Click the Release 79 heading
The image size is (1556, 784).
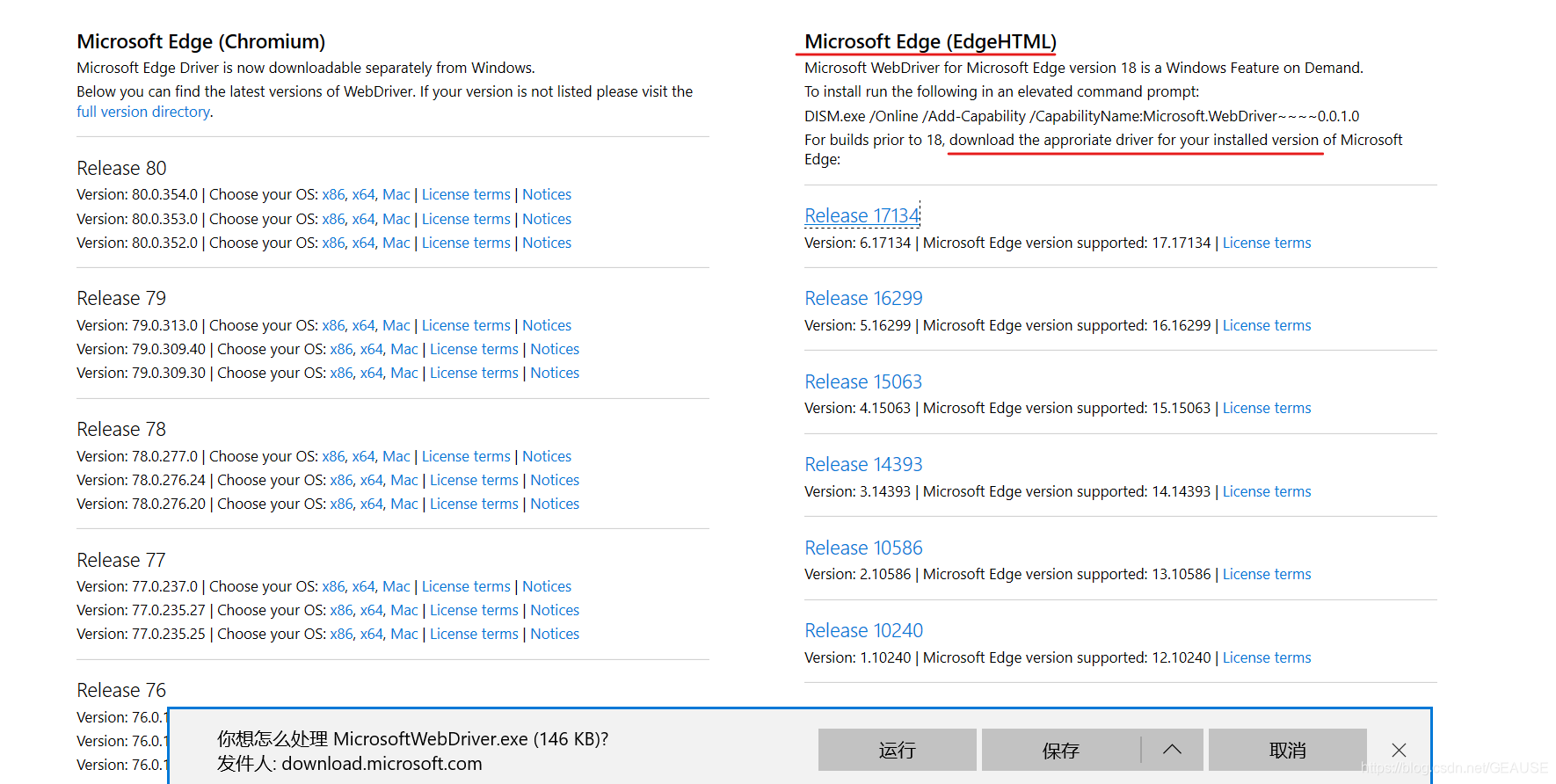(121, 298)
